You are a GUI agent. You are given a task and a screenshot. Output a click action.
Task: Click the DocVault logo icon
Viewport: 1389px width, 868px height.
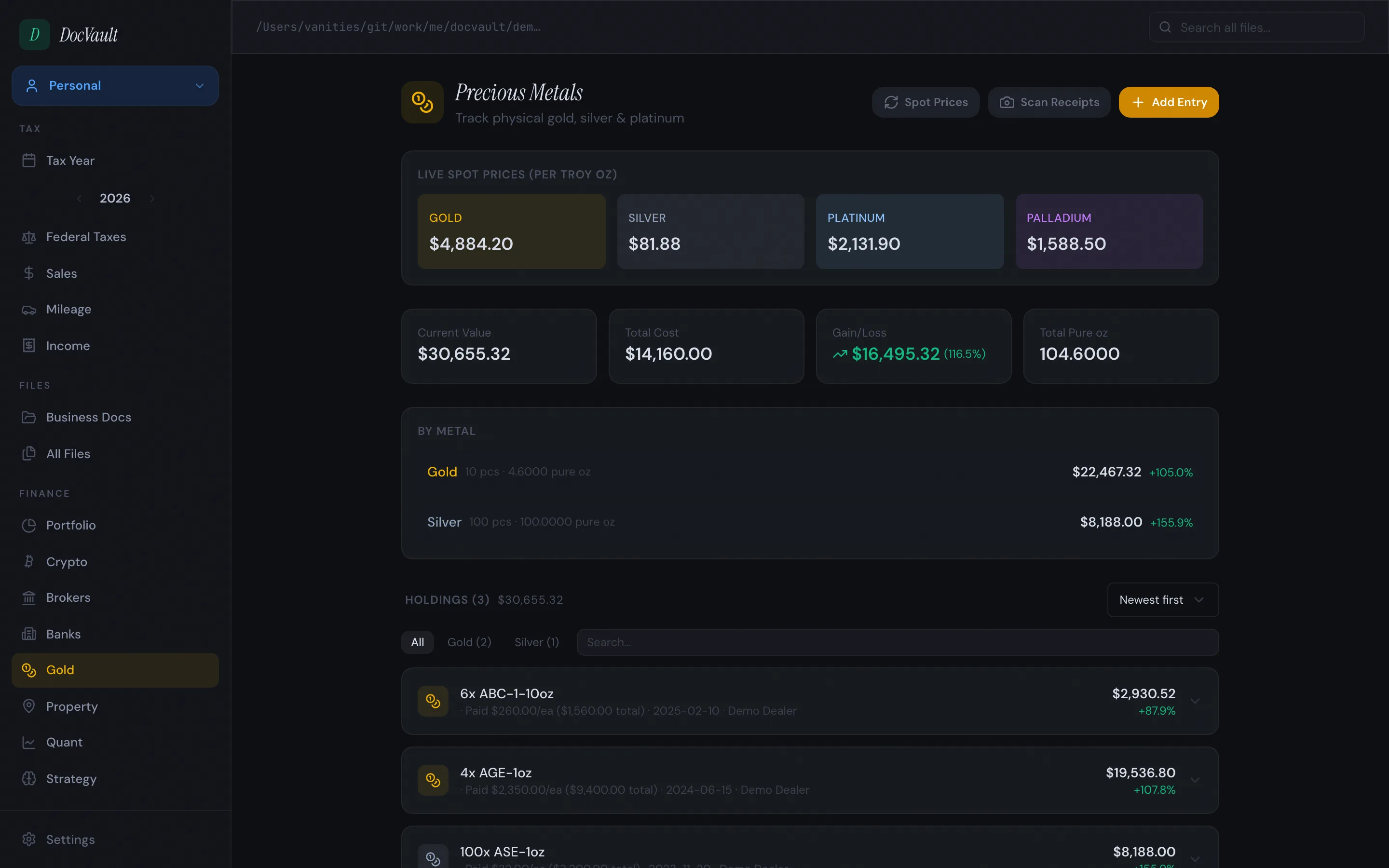click(x=34, y=34)
